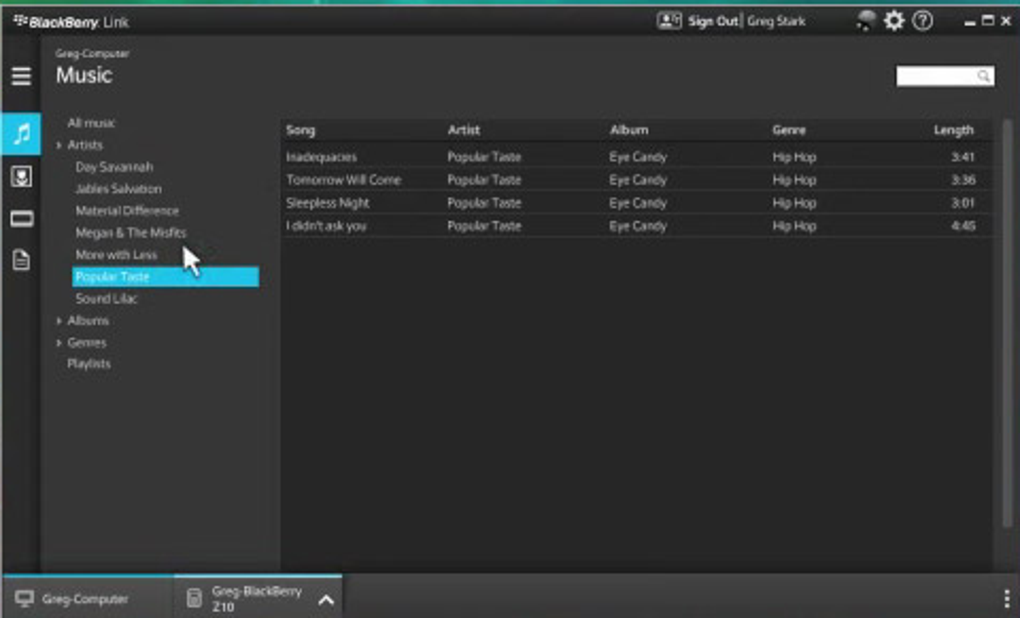Click the song list vertical scrollbar
Viewport: 1020px width, 618px height.
click(x=1007, y=322)
